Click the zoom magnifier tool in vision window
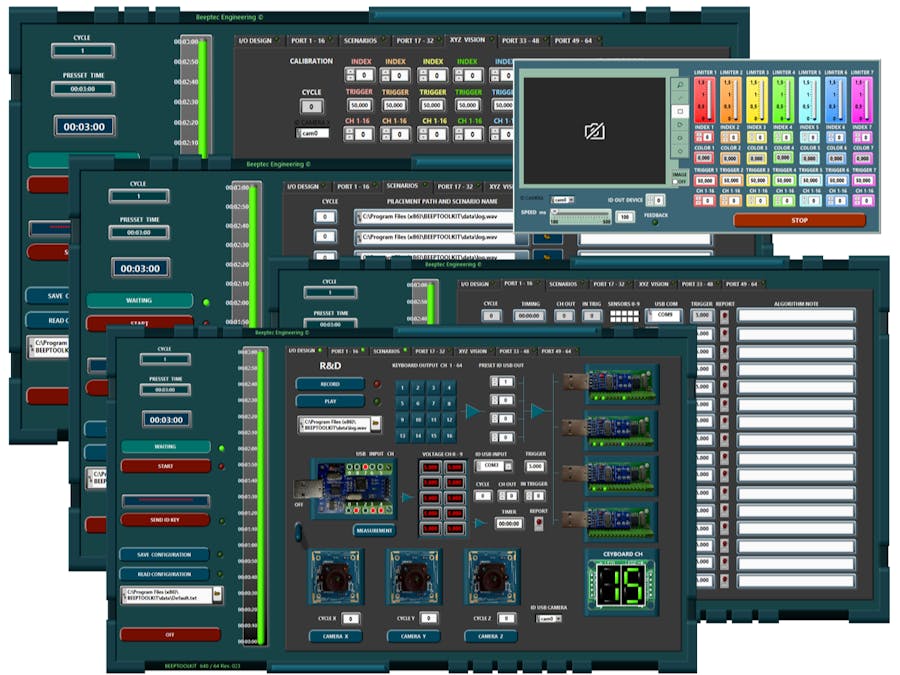 [680, 85]
